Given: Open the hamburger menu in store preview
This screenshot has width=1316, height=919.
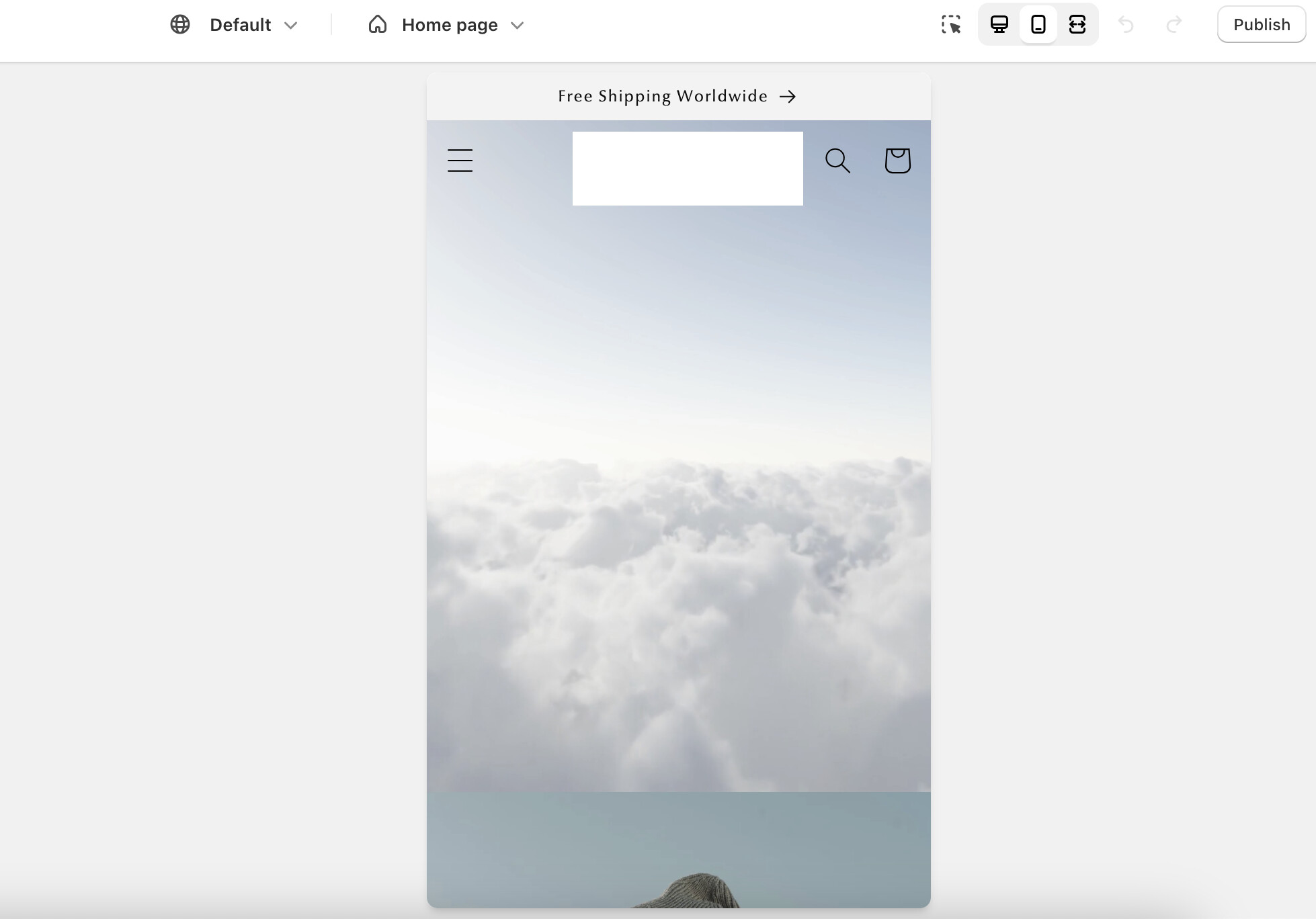Looking at the screenshot, I should (460, 161).
